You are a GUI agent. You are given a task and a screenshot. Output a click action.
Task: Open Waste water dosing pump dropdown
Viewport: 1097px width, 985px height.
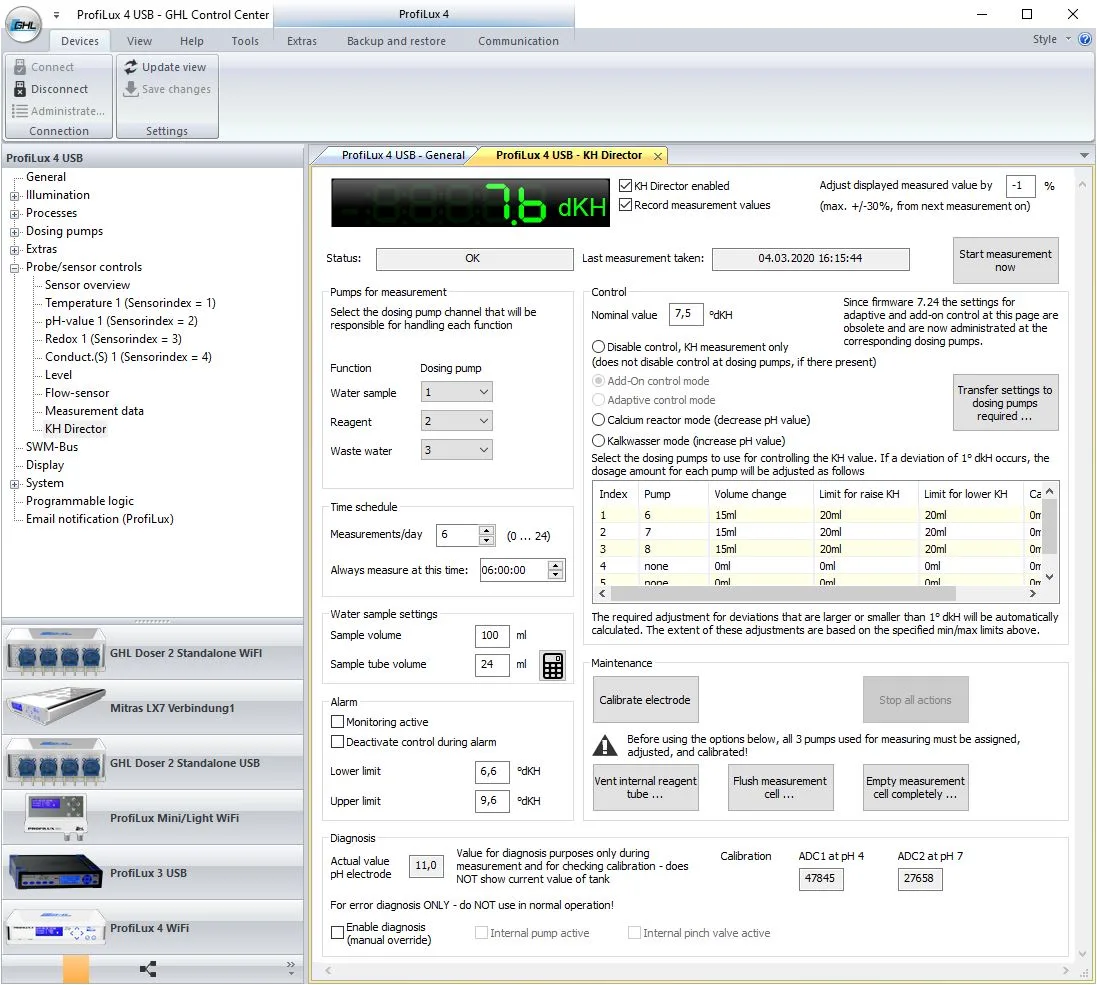[456, 450]
